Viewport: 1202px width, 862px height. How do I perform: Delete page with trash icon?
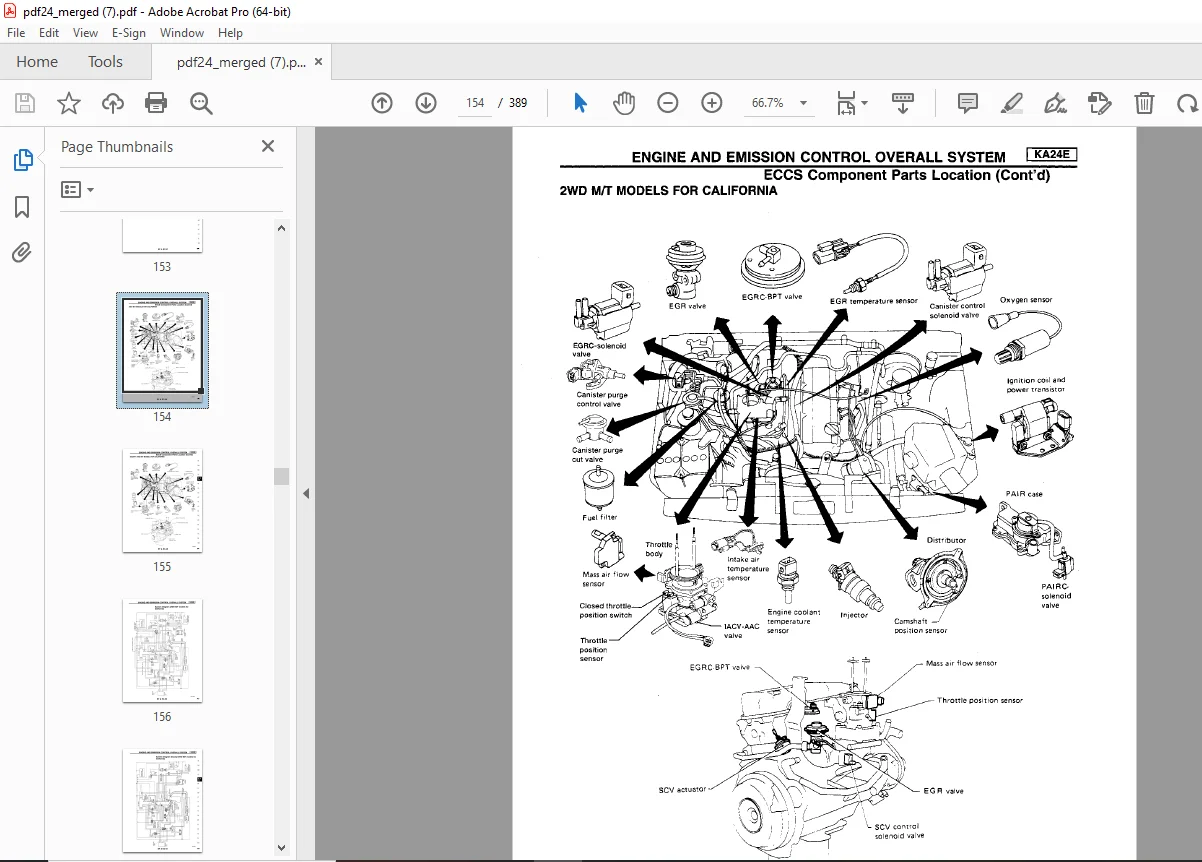[x=1144, y=103]
